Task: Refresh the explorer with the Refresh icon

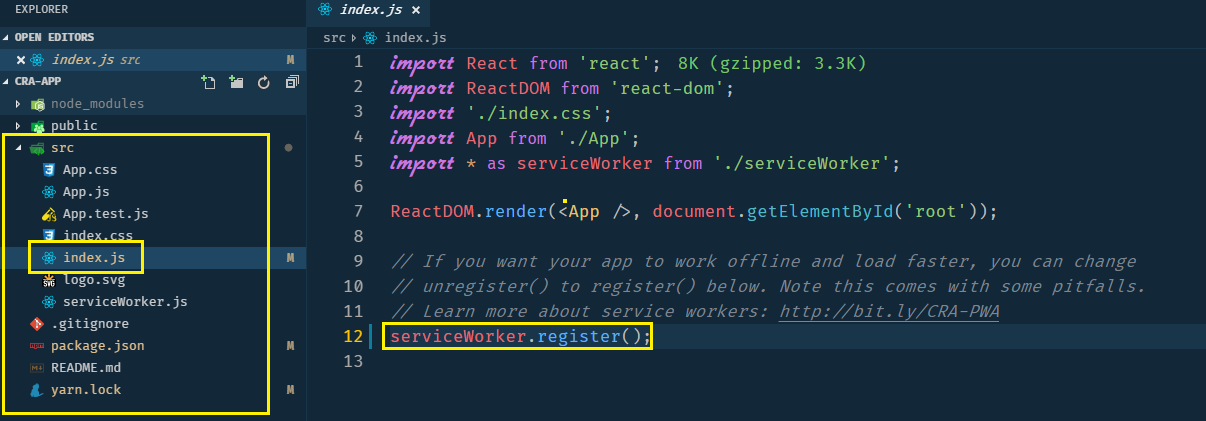Action: pos(264,82)
